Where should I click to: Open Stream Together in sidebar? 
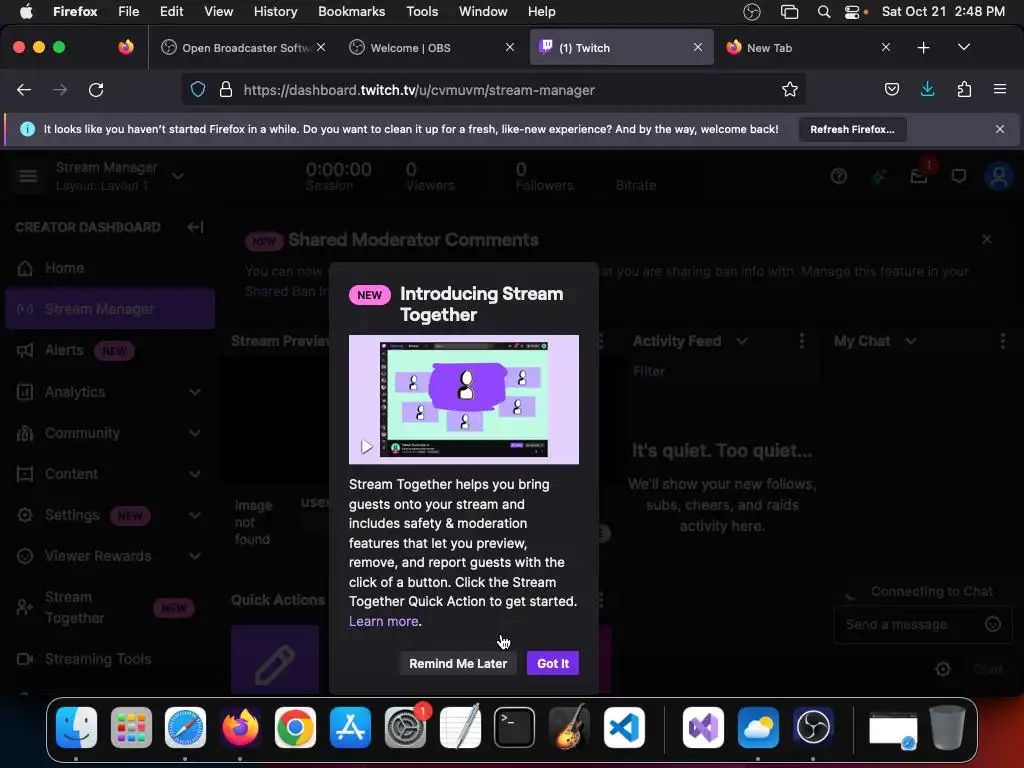point(110,607)
